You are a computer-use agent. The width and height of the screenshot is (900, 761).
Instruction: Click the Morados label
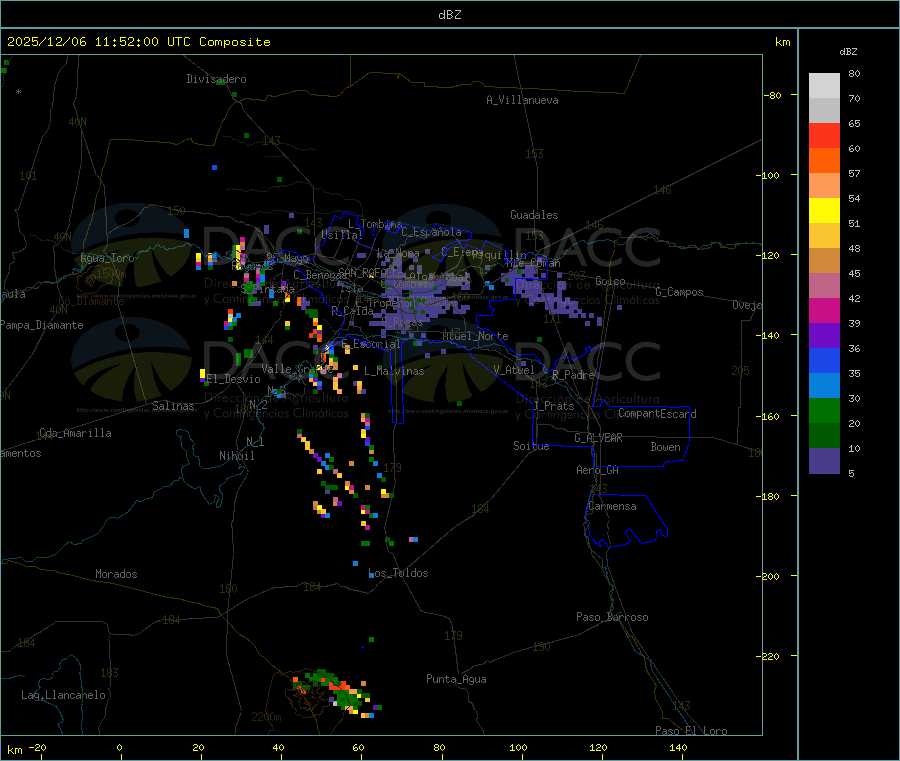point(116,574)
